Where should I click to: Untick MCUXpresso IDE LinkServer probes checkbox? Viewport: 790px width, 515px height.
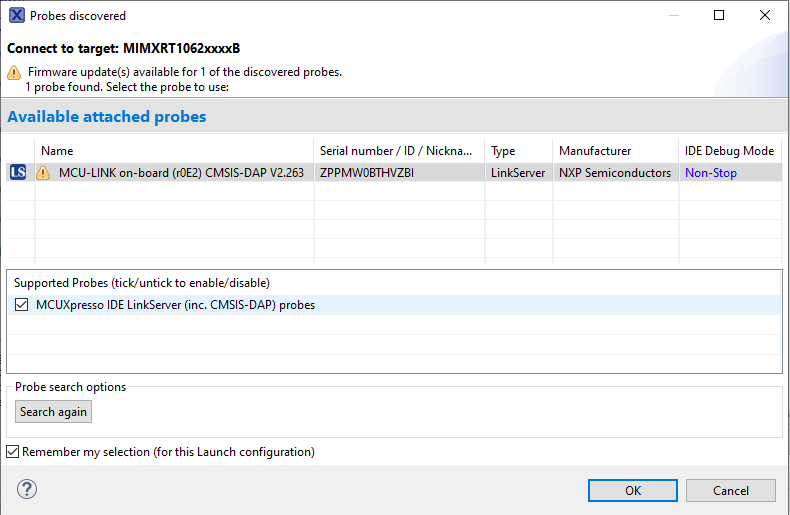pos(22,305)
